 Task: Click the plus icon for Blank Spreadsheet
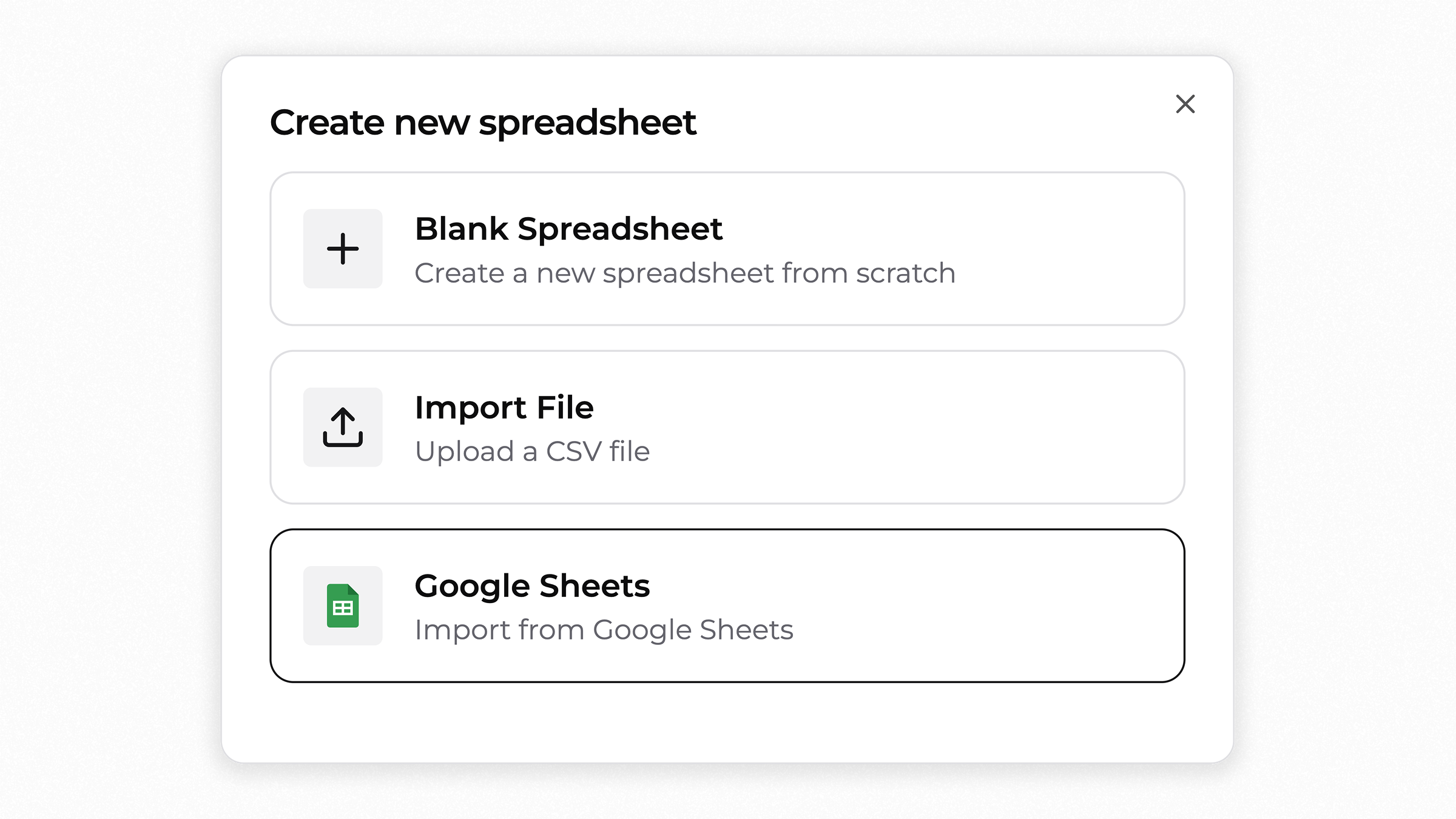pyautogui.click(x=343, y=249)
